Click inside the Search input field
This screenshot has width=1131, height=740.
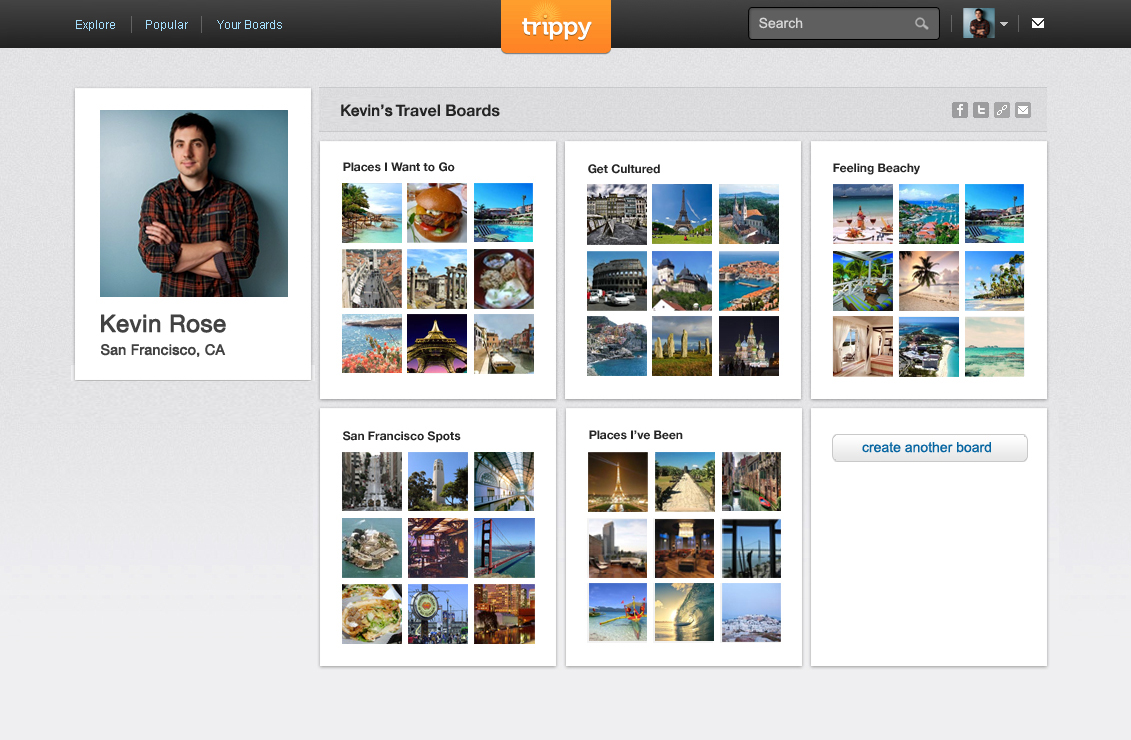click(830, 24)
